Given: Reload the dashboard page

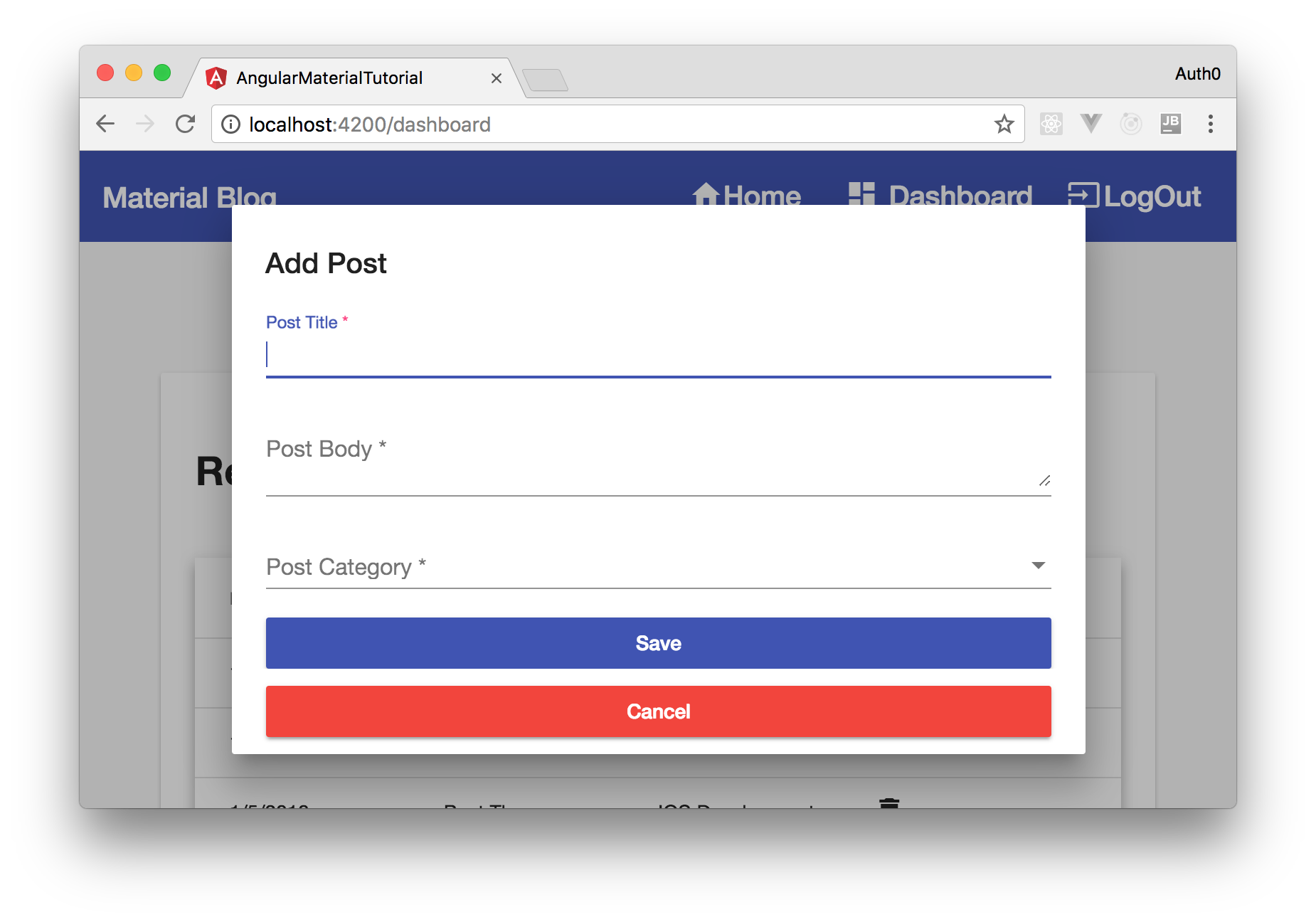Looking at the screenshot, I should pyautogui.click(x=185, y=124).
